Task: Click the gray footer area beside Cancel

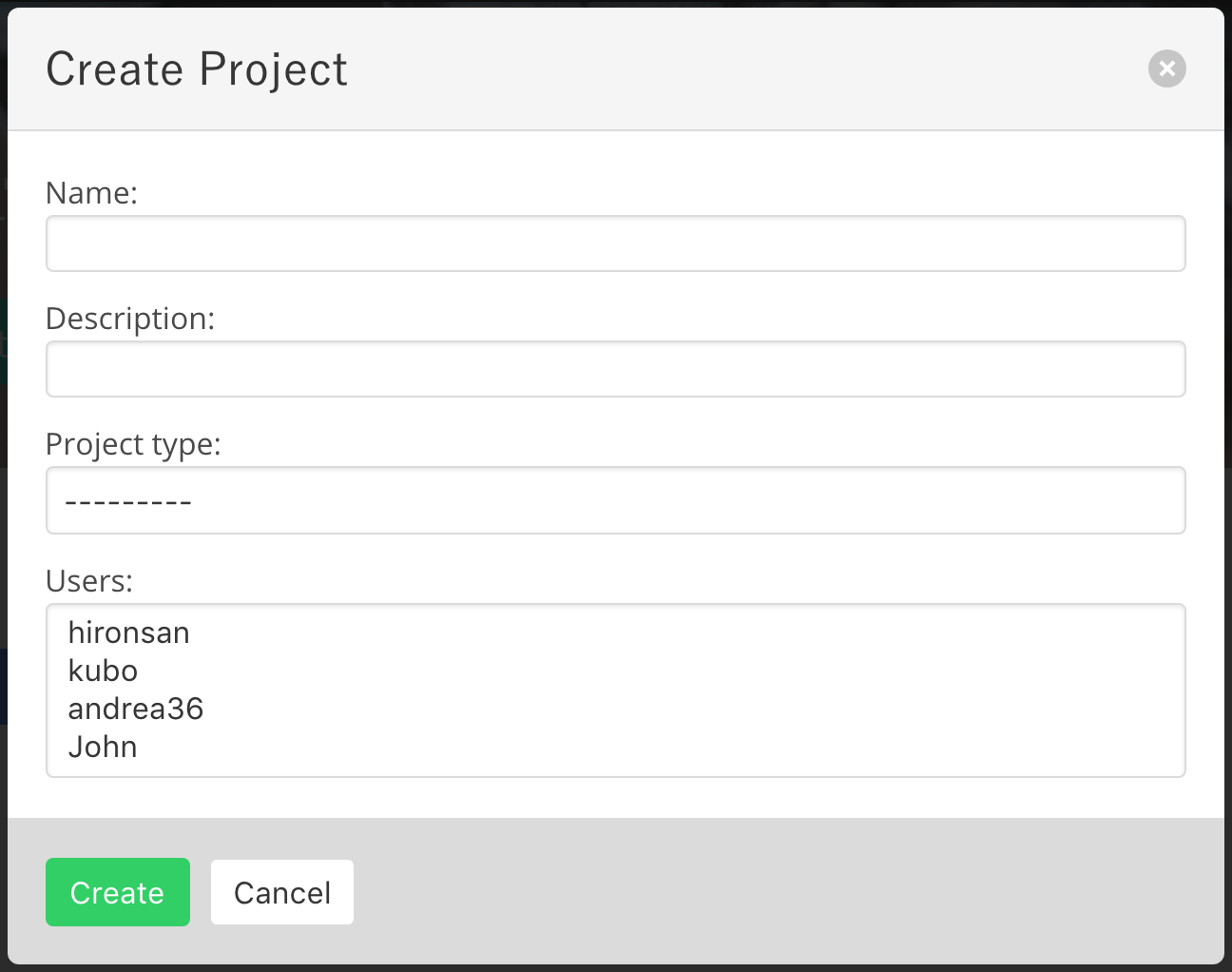Action: (760, 892)
